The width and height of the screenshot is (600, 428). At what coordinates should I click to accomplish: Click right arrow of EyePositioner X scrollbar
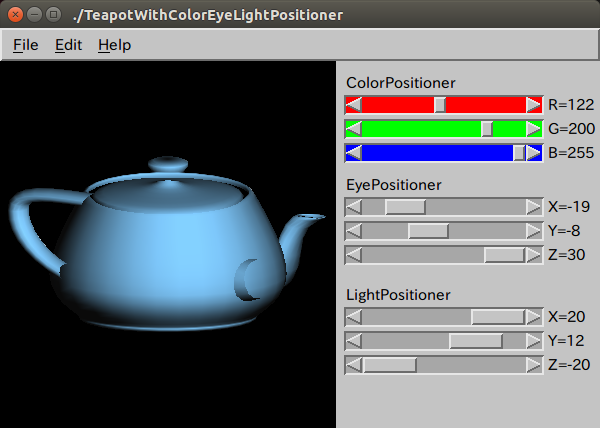click(x=533, y=207)
